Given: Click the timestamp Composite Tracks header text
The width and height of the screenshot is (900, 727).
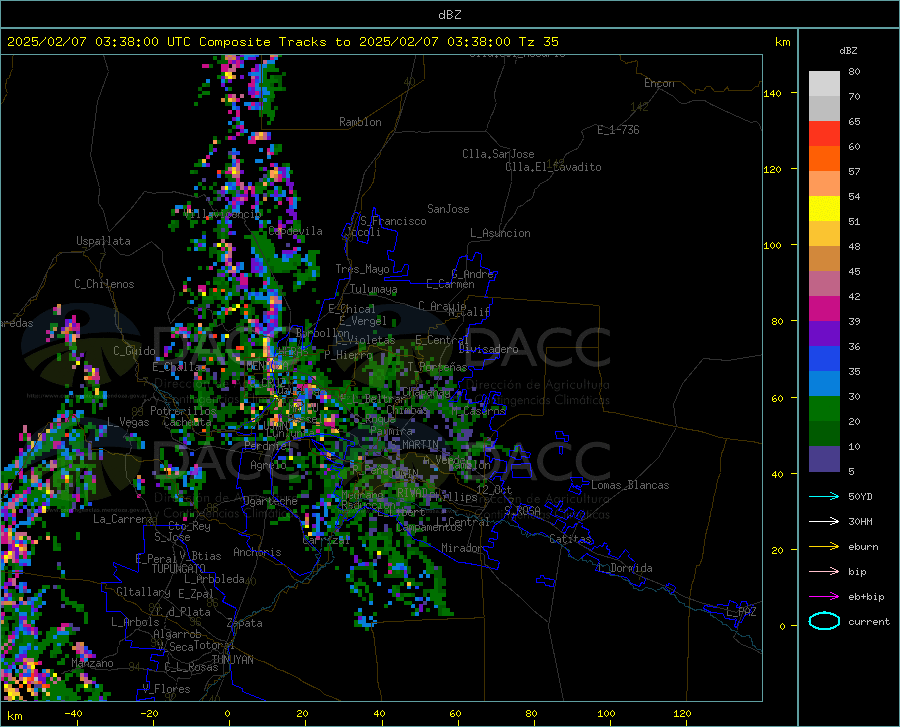Looking at the screenshot, I should tap(282, 42).
